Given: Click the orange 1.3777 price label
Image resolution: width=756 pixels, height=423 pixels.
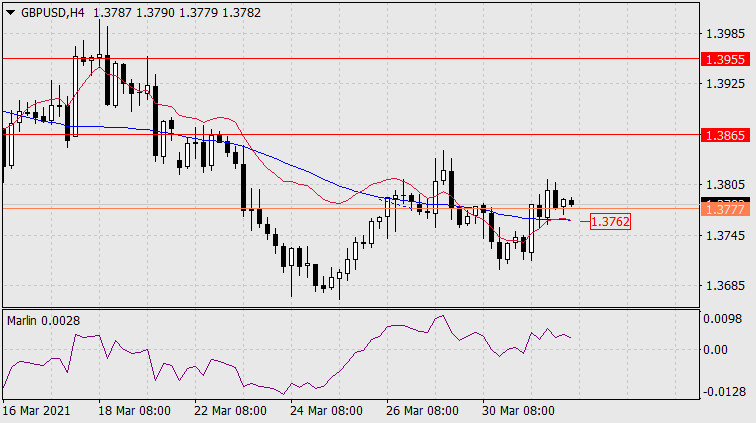Looking at the screenshot, I should (x=726, y=209).
